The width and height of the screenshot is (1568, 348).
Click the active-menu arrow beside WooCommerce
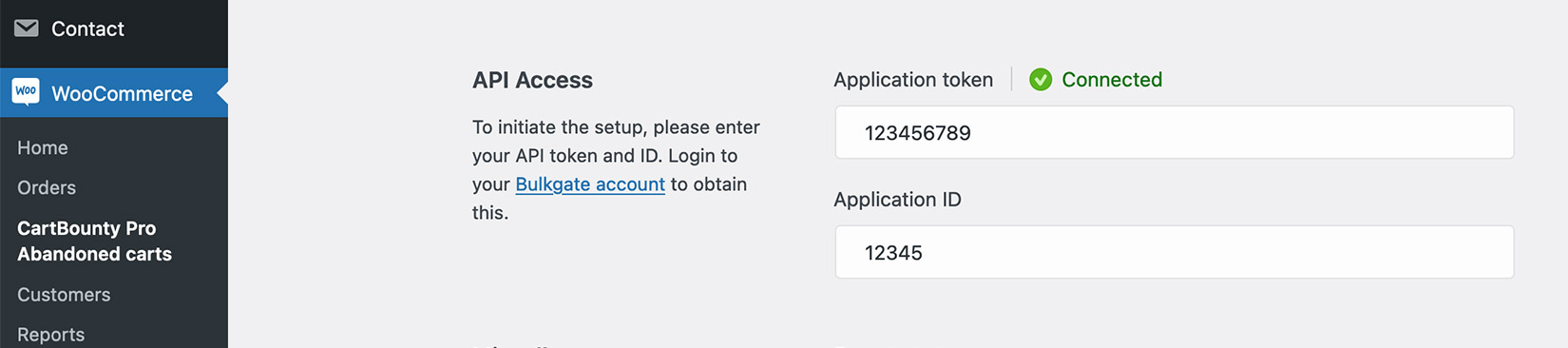tap(222, 93)
